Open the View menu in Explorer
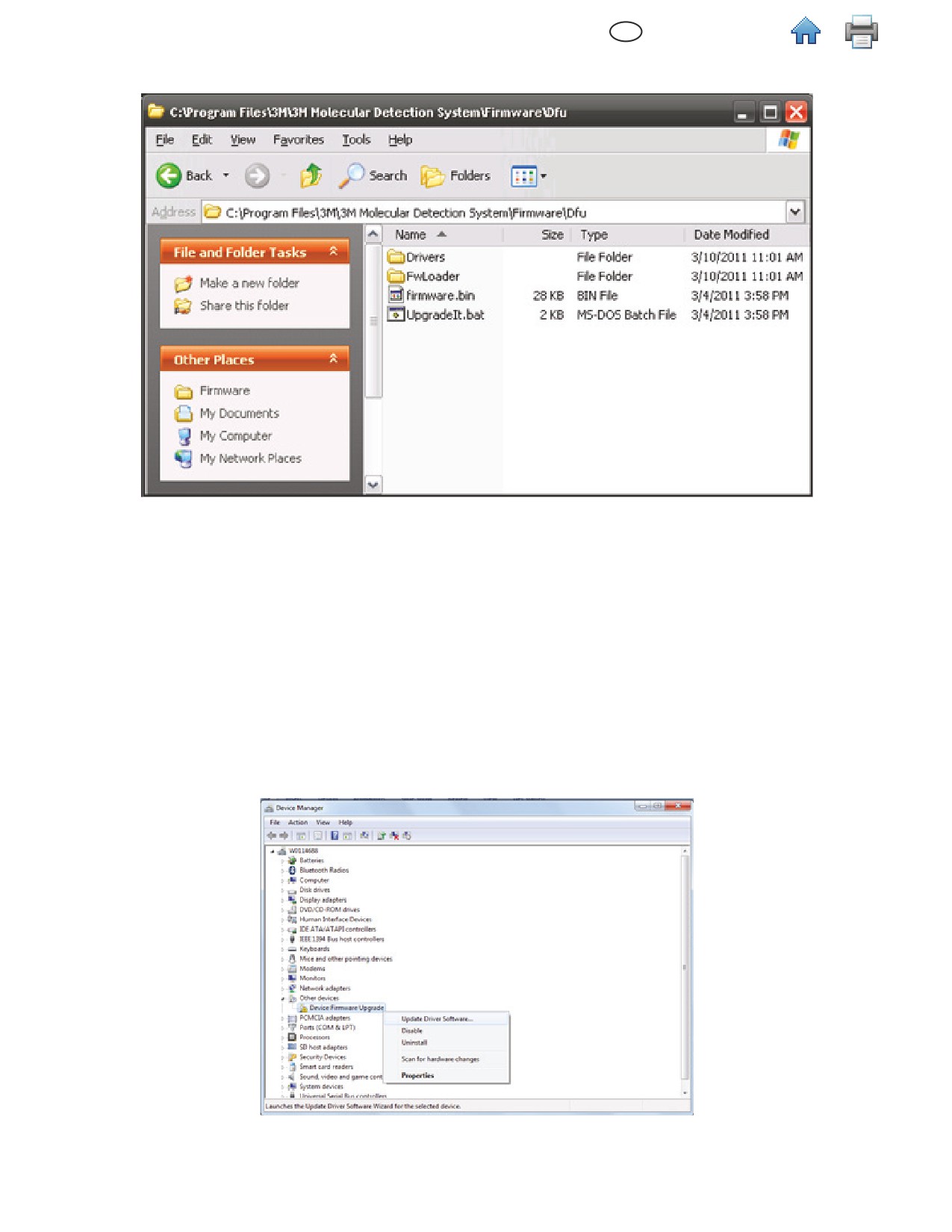952x1232 pixels. click(x=243, y=140)
